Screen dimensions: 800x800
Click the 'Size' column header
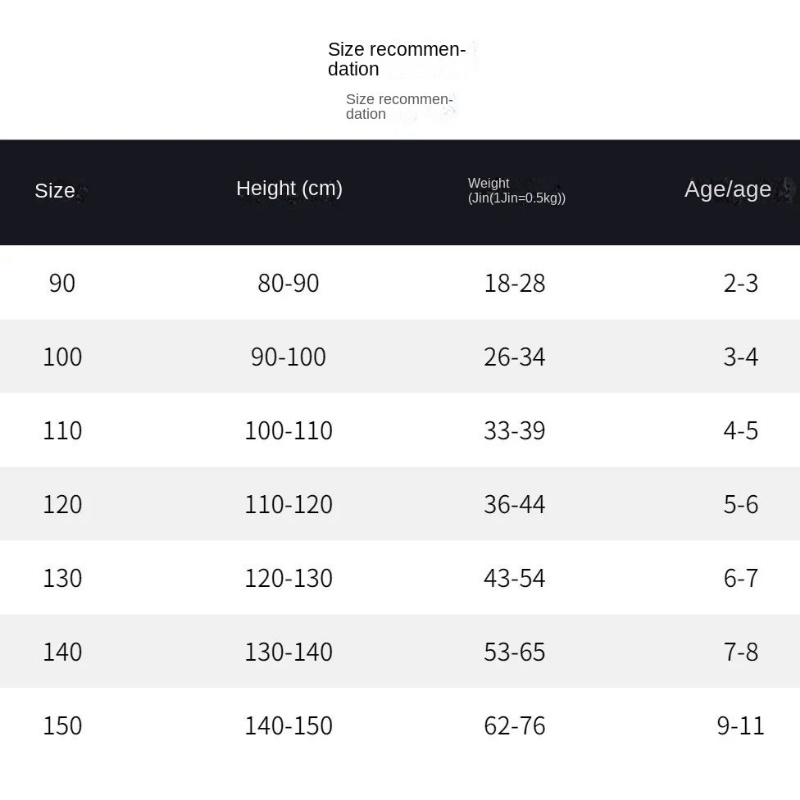point(55,190)
